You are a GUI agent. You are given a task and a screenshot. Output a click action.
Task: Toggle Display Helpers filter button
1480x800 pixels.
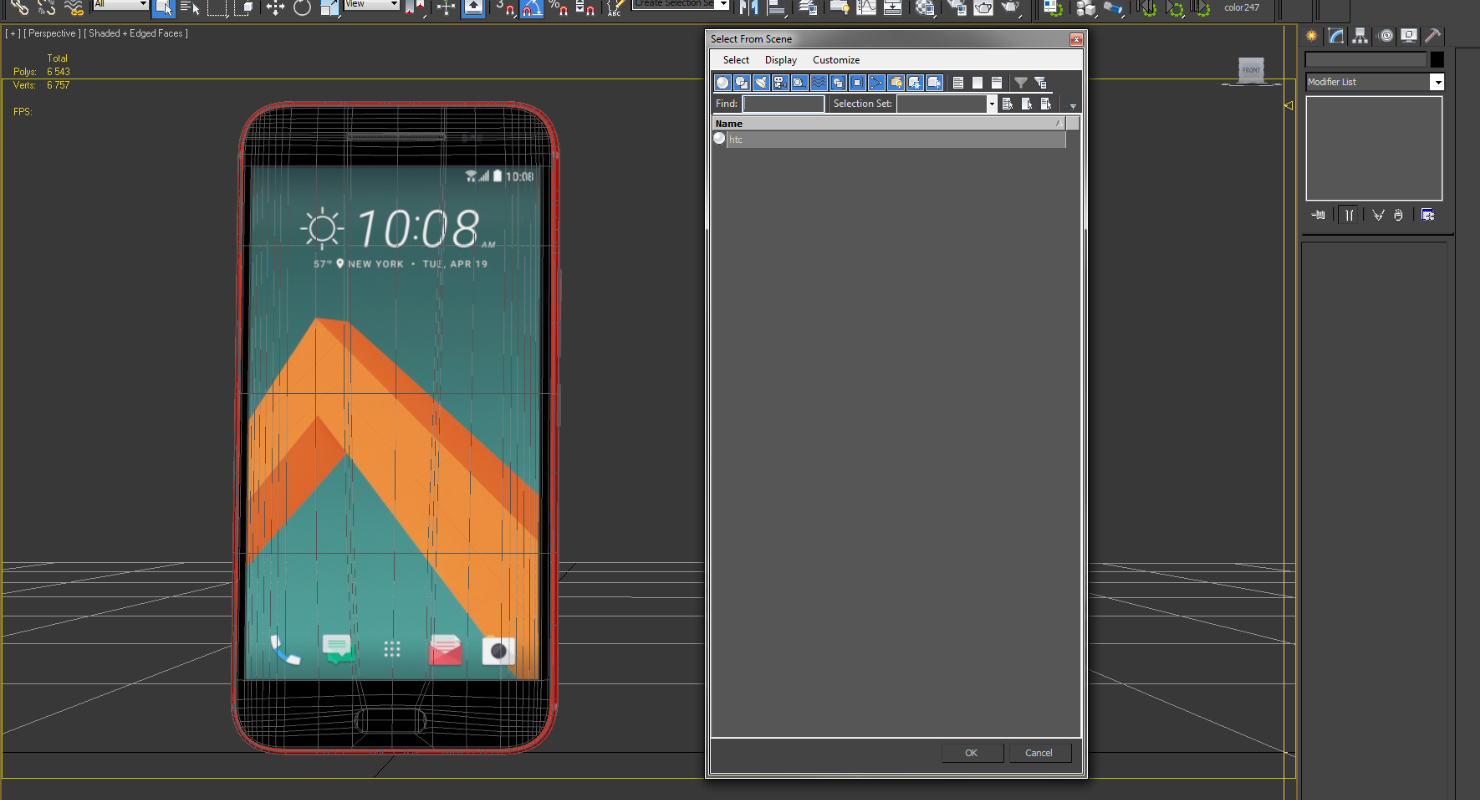pyautogui.click(x=799, y=83)
